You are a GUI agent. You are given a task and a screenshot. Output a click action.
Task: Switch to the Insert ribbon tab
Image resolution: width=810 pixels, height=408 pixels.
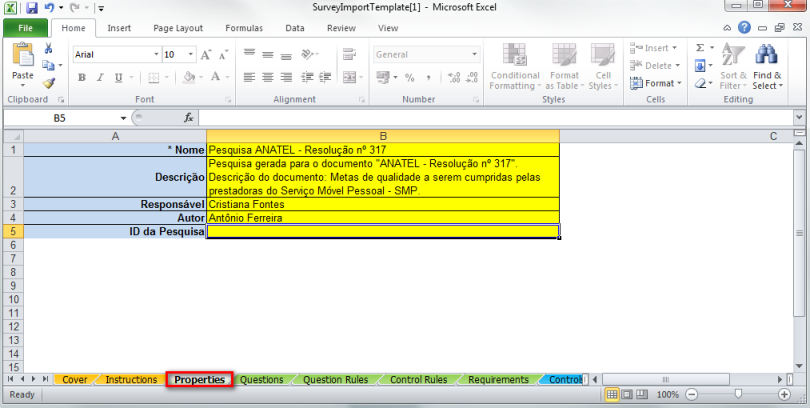119,28
